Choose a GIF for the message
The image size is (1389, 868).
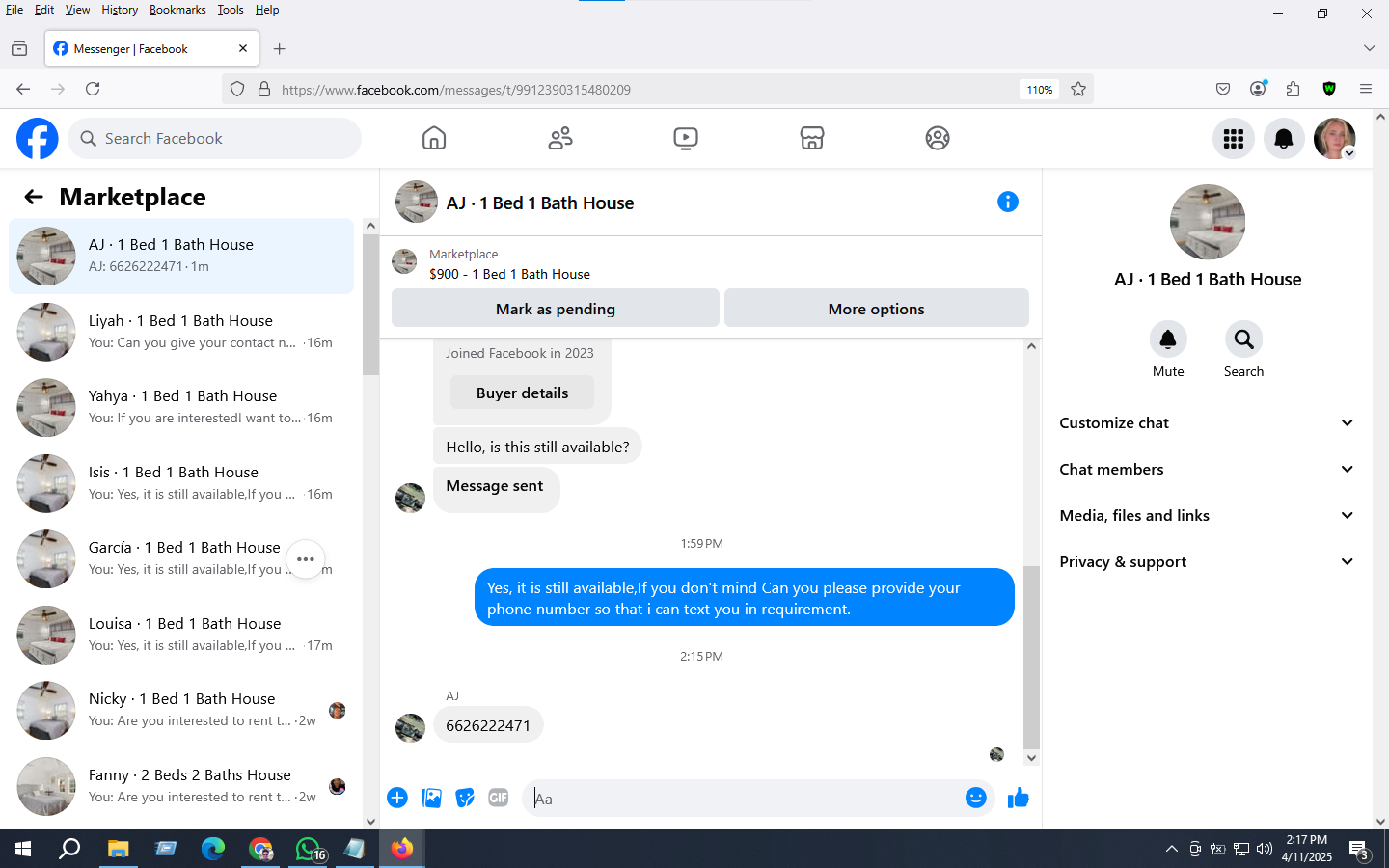499,798
